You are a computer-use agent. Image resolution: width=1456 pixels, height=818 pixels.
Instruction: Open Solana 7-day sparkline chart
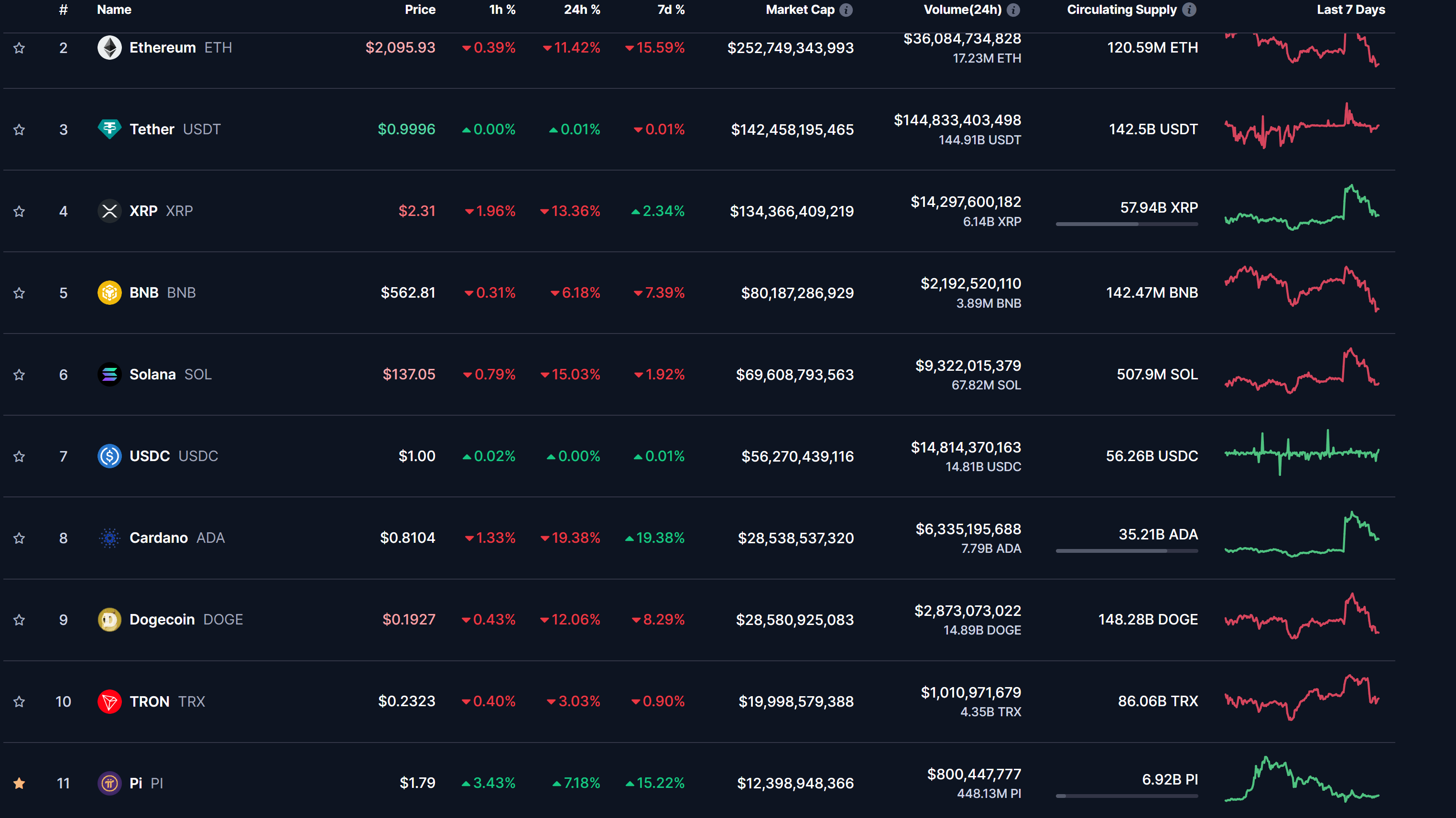click(1302, 371)
